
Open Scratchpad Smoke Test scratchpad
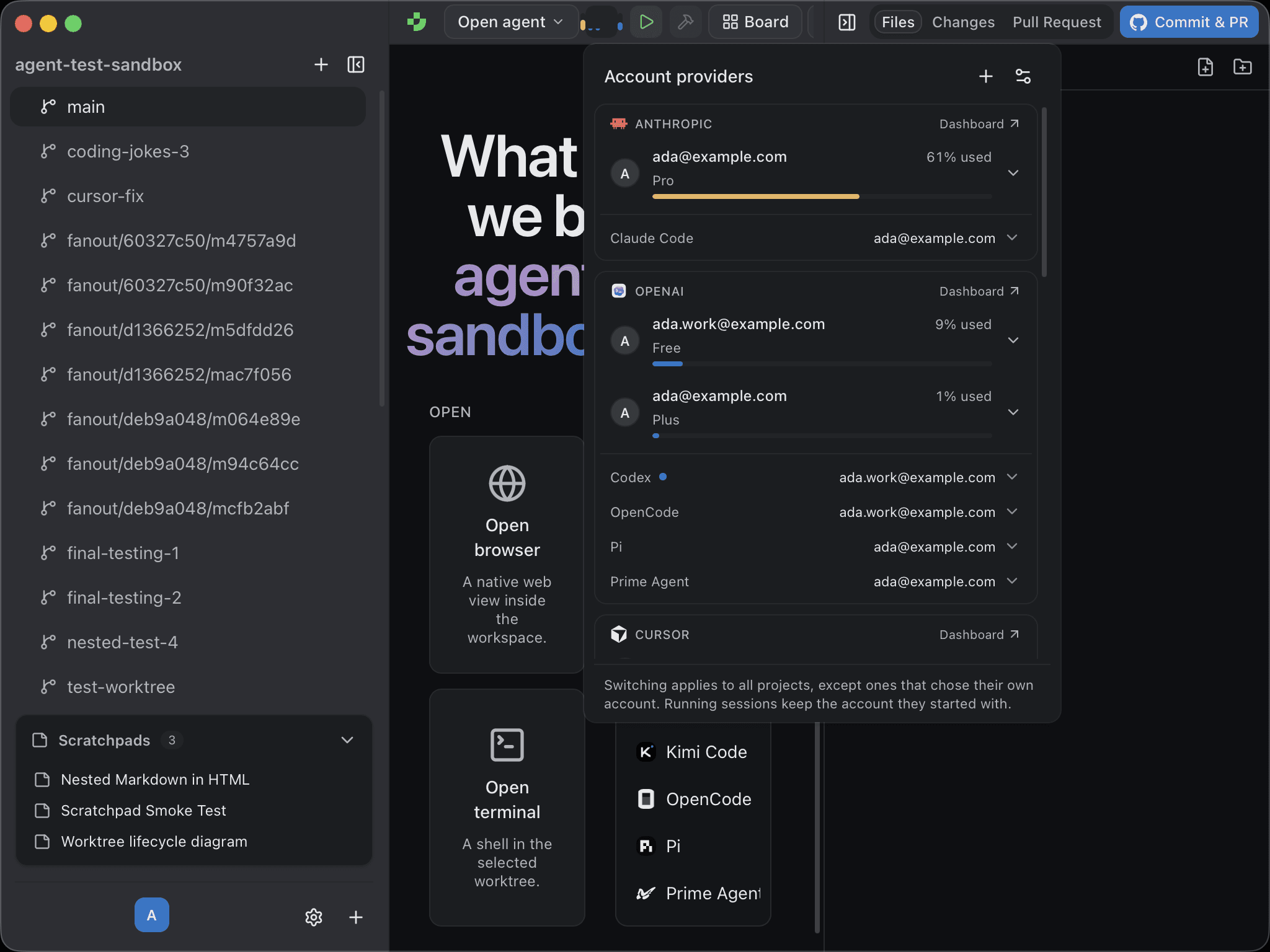tap(193, 811)
